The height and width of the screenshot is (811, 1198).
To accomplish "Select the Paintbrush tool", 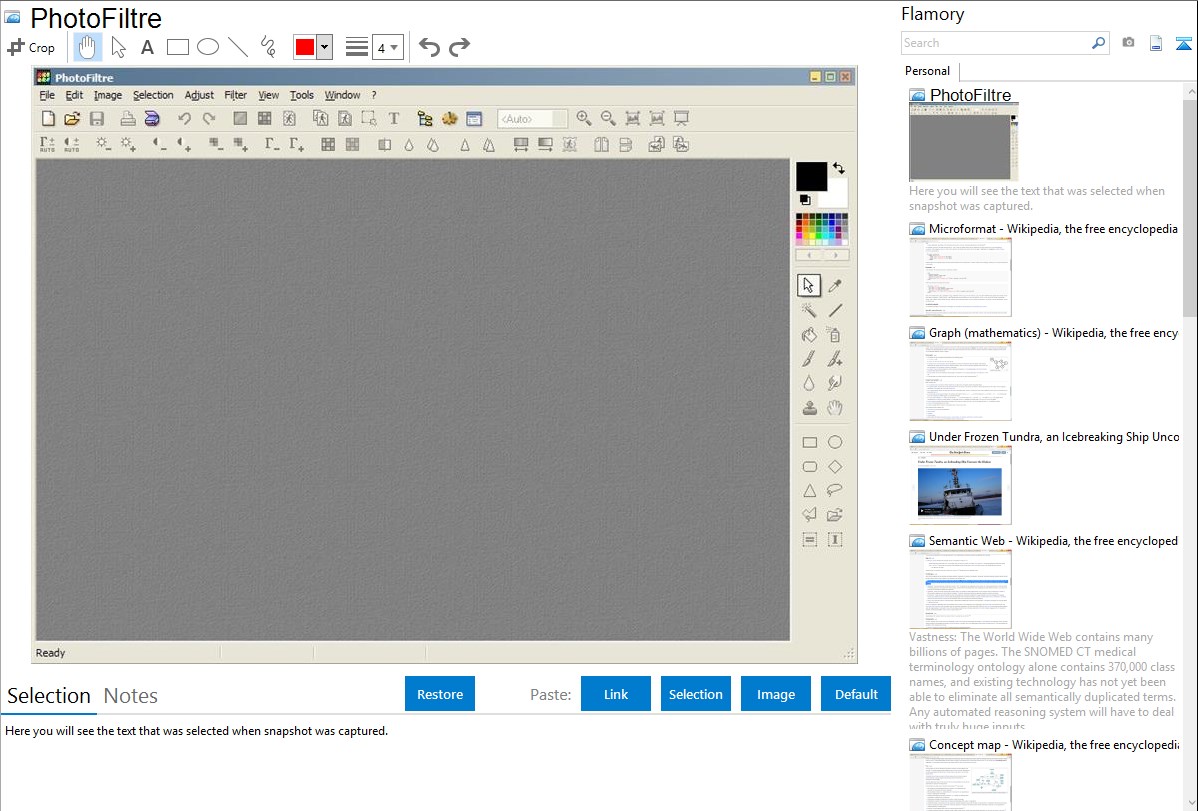I will pos(809,358).
